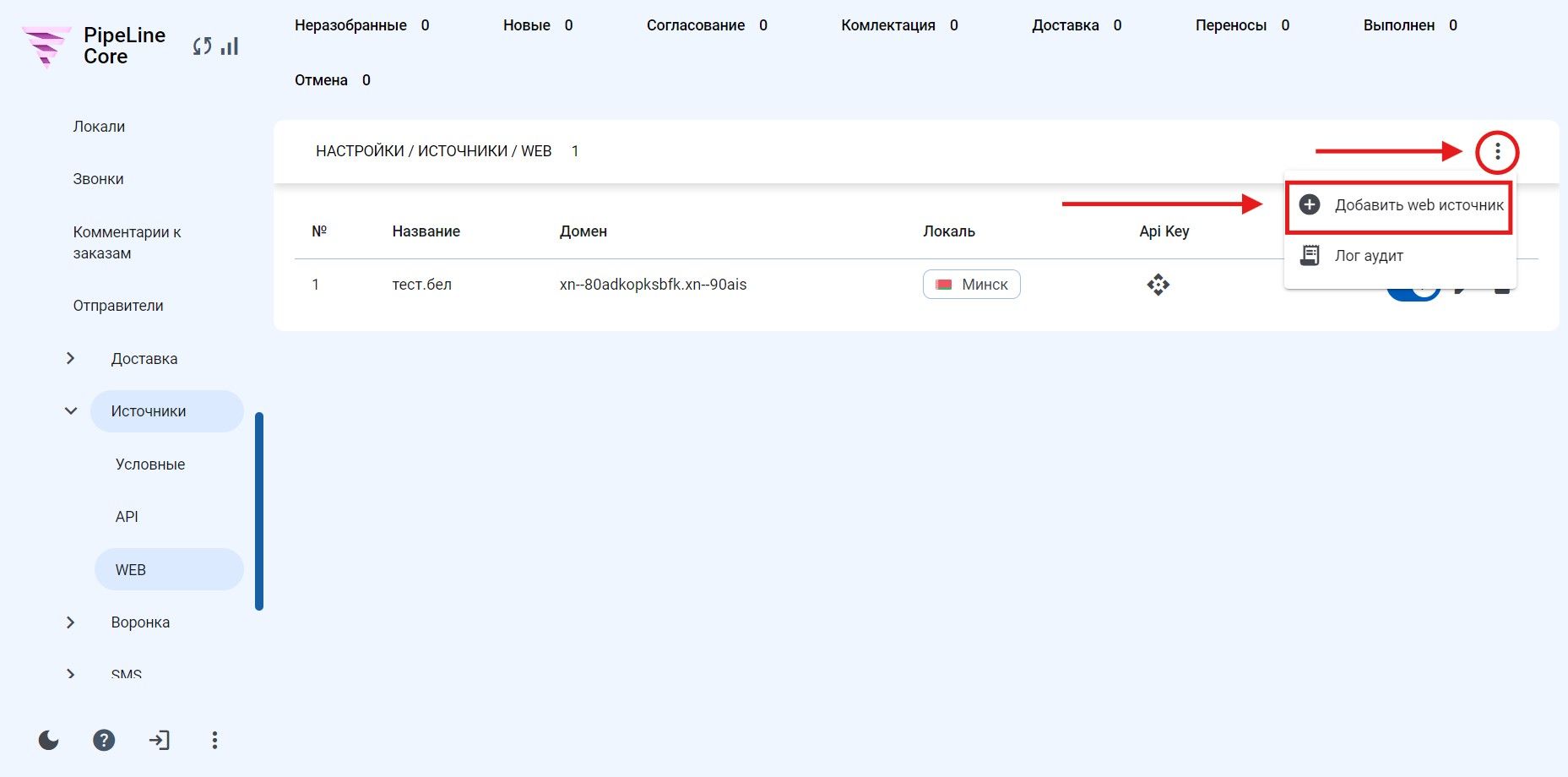The image size is (1568, 777).
Task: Click the № column header
Action: (319, 231)
